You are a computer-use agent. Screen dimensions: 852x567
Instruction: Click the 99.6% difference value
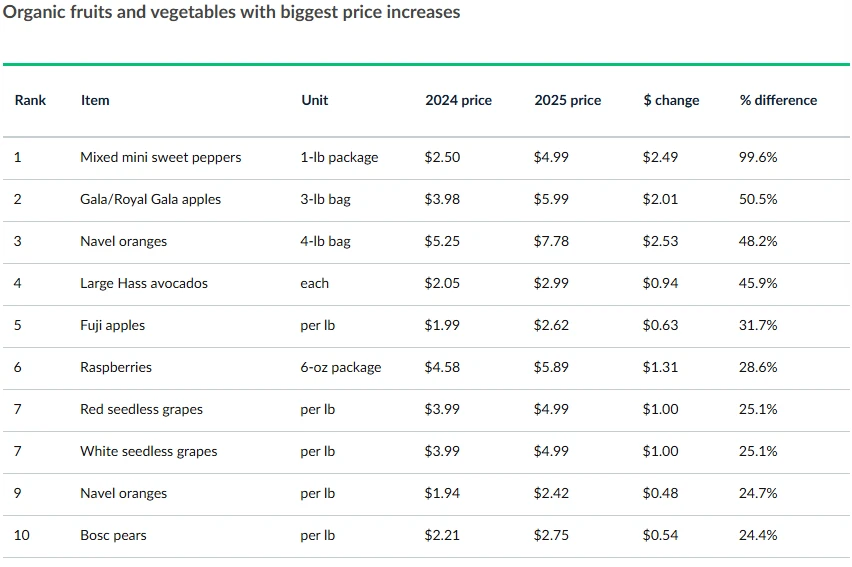(758, 157)
